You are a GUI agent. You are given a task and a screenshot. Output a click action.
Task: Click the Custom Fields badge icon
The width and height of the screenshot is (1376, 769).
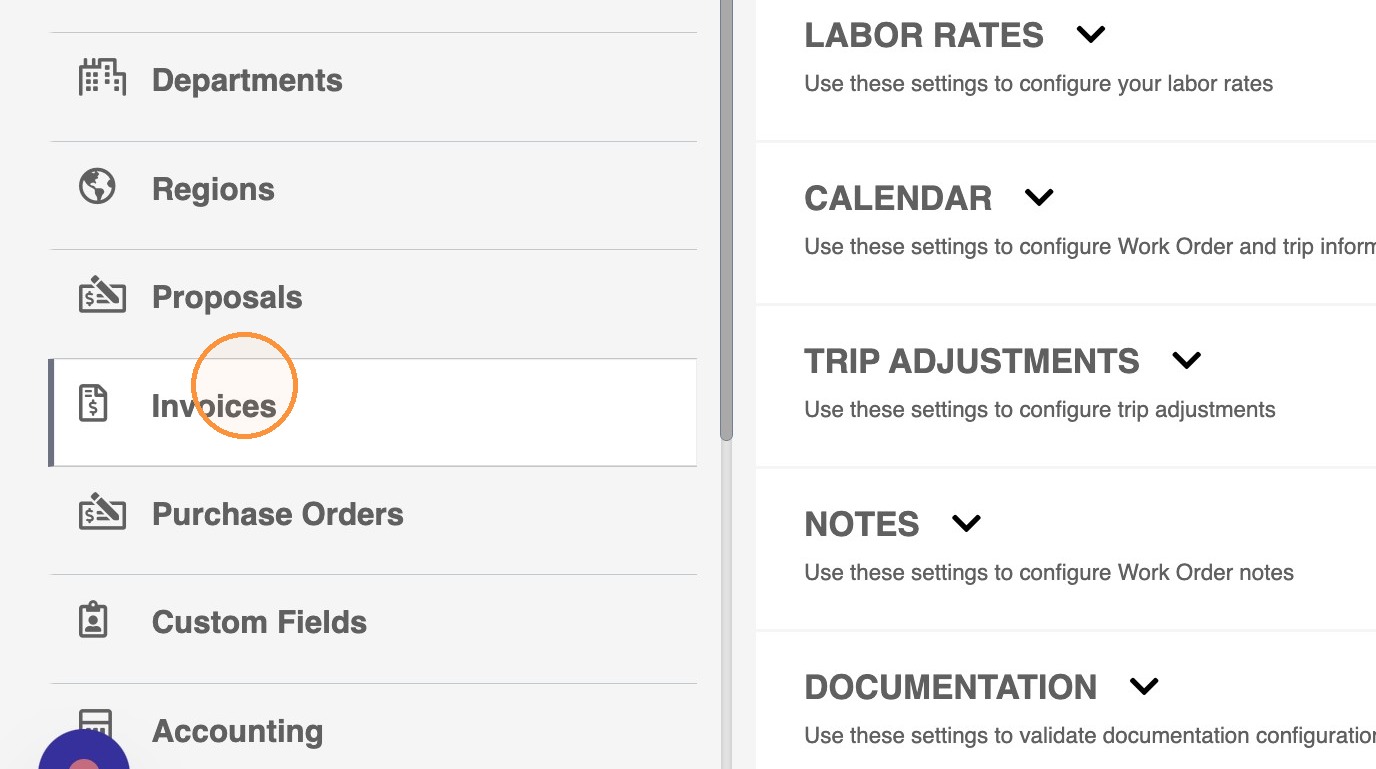coord(93,620)
